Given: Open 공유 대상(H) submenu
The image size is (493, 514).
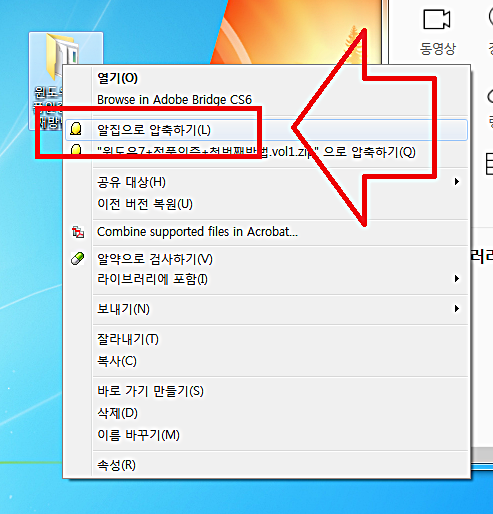Looking at the screenshot, I should [266, 182].
